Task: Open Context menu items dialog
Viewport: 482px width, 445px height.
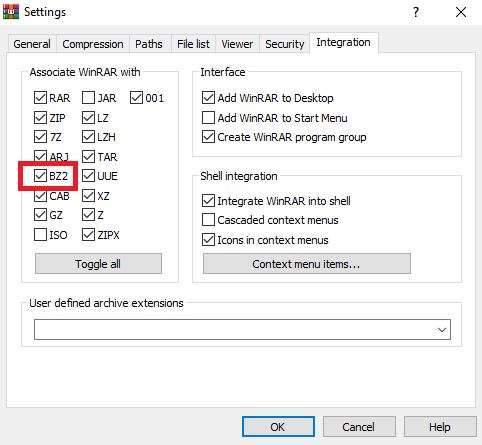Action: click(307, 264)
